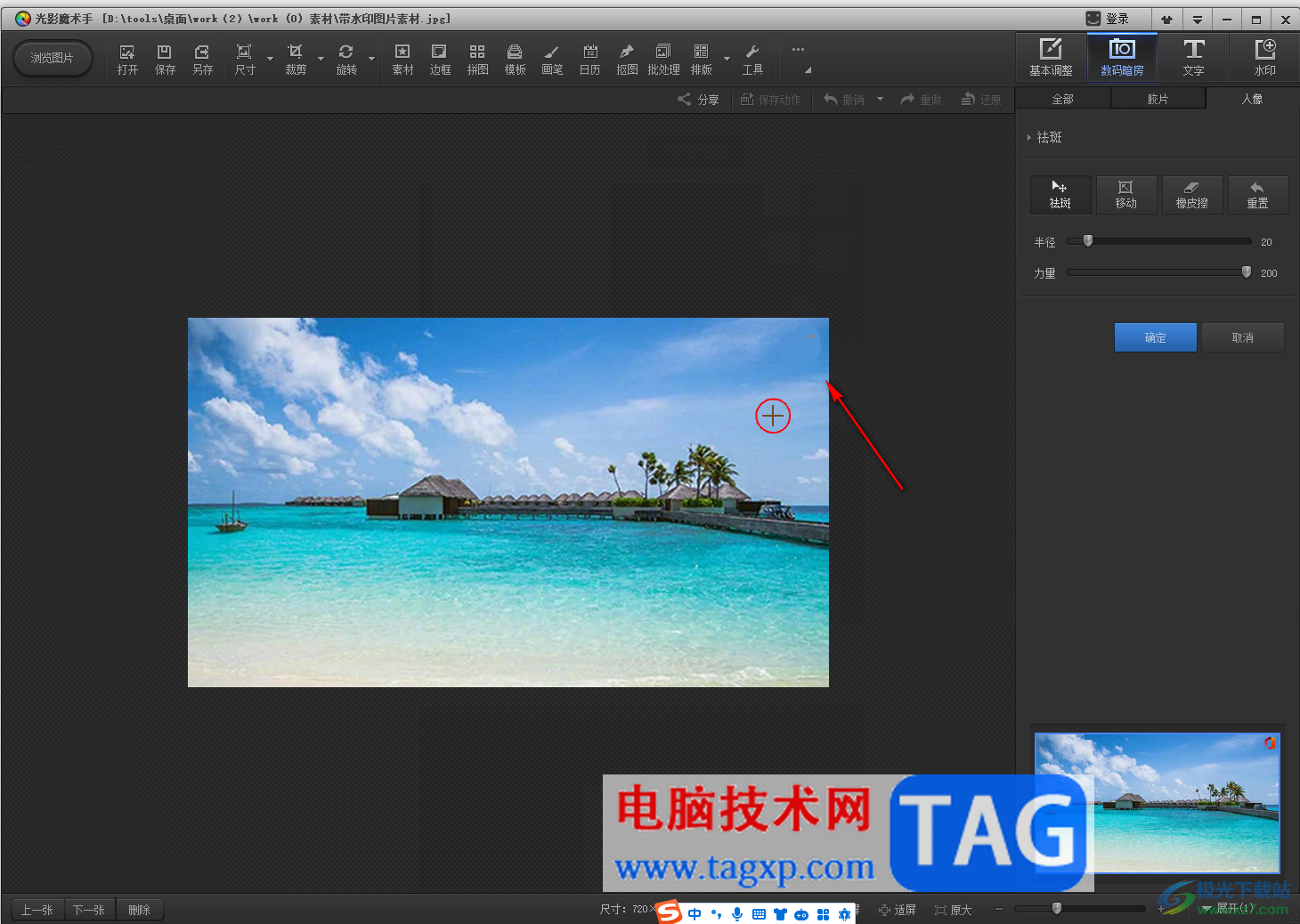Select the 尺寸 resize tool
This screenshot has width=1300, height=924.
click(245, 60)
